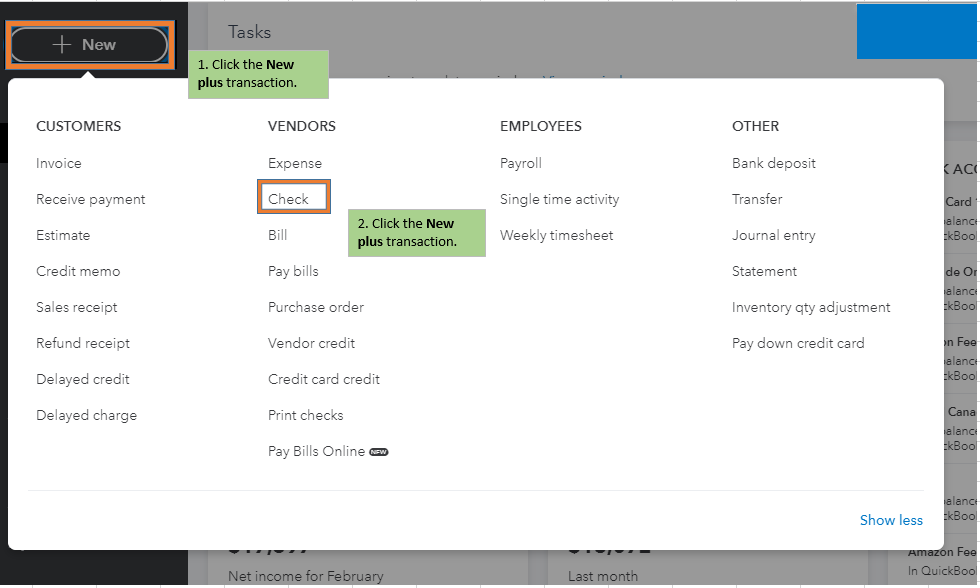Select Inventory qty adjustment
Screen dimensions: 980x588
pyautogui.click(x=811, y=307)
